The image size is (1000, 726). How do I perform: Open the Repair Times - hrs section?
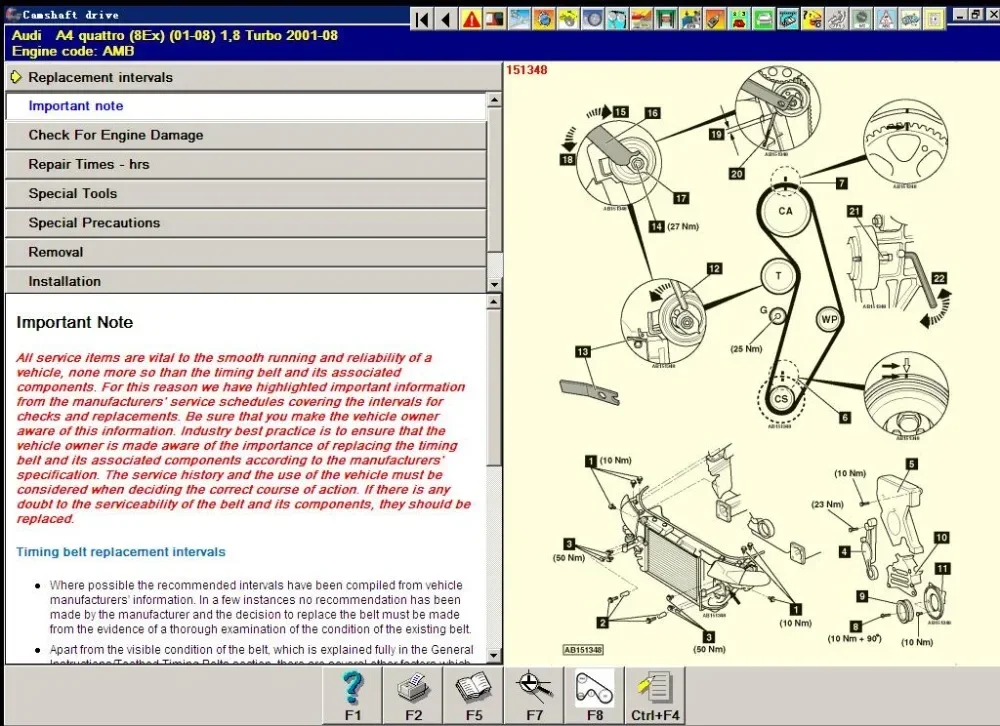point(88,164)
